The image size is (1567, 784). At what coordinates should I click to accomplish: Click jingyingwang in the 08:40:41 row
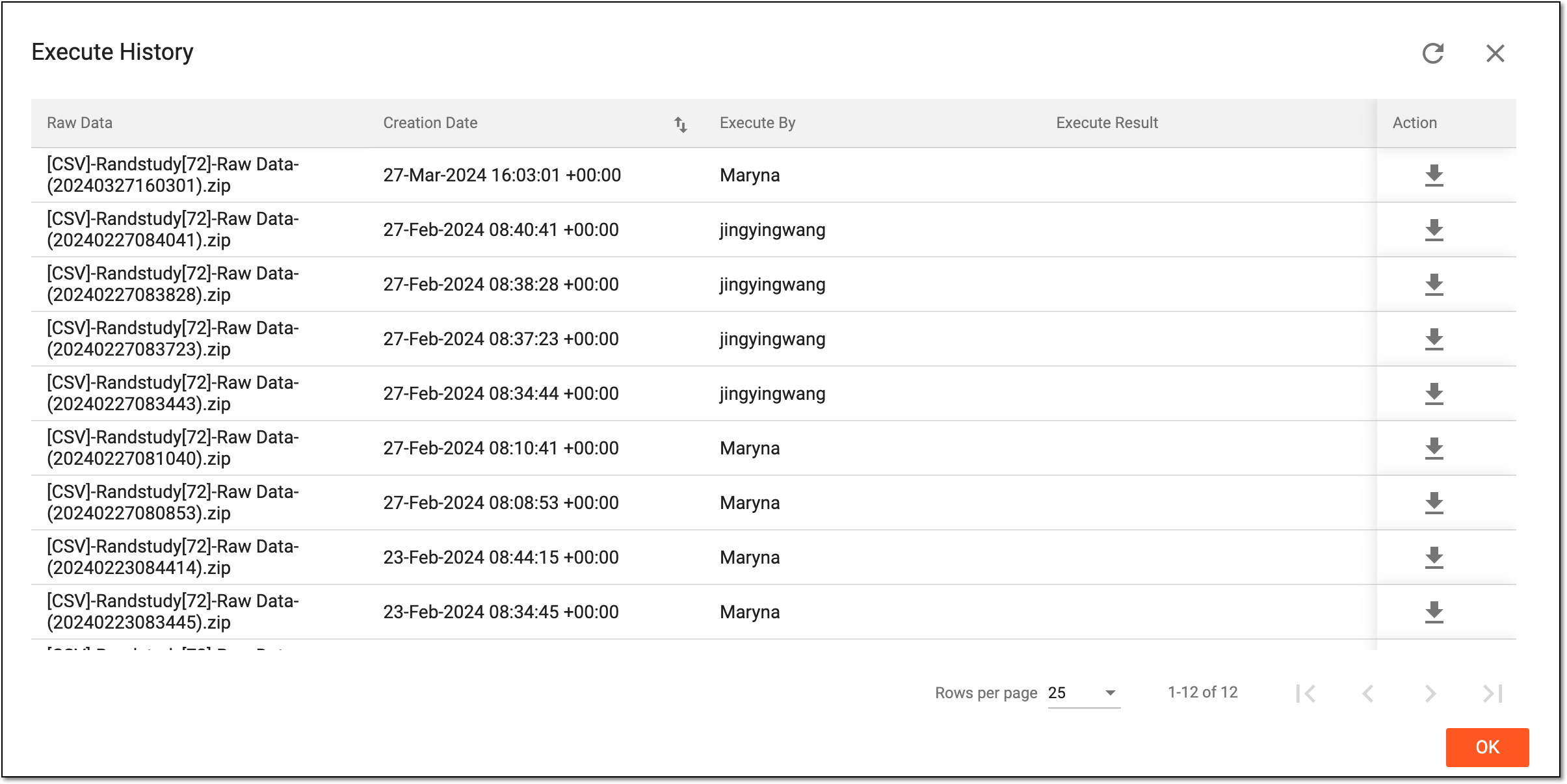772,230
